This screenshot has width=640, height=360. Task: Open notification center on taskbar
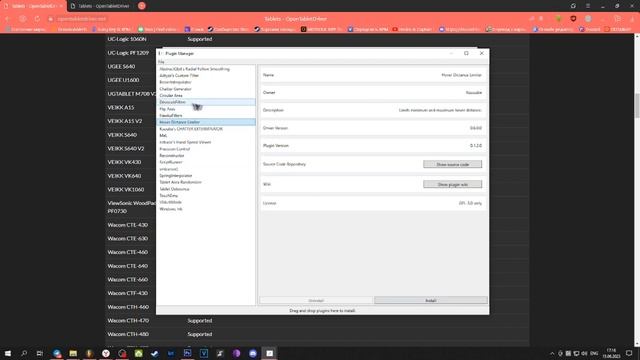(629, 353)
